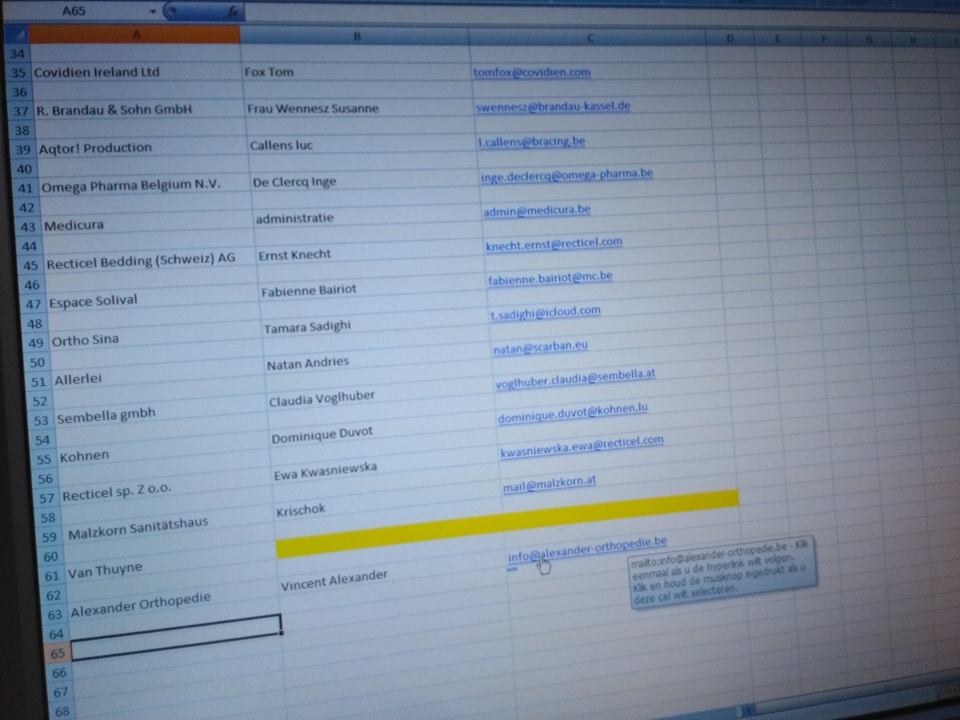Select column A header
This screenshot has width=960, height=720.
[x=135, y=35]
